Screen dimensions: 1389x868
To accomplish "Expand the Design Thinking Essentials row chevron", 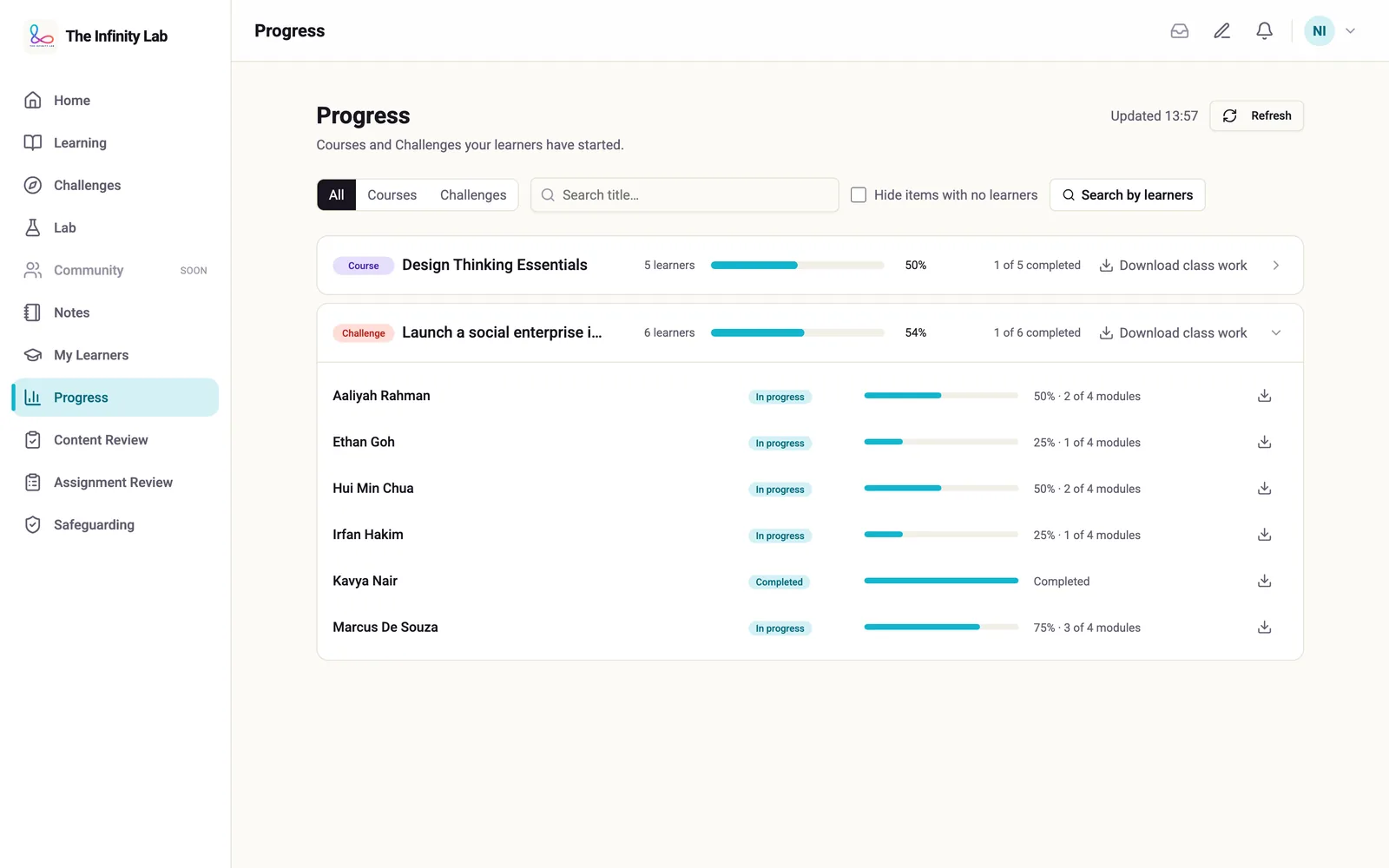I will 1276,266.
